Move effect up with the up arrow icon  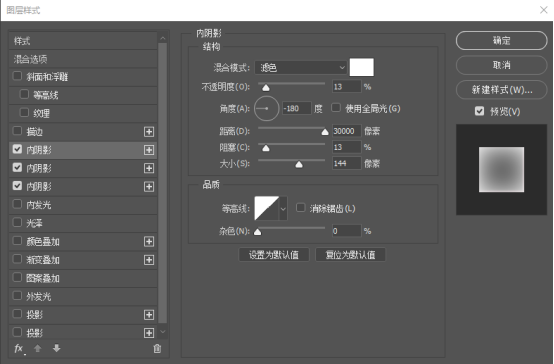[x=38, y=349]
